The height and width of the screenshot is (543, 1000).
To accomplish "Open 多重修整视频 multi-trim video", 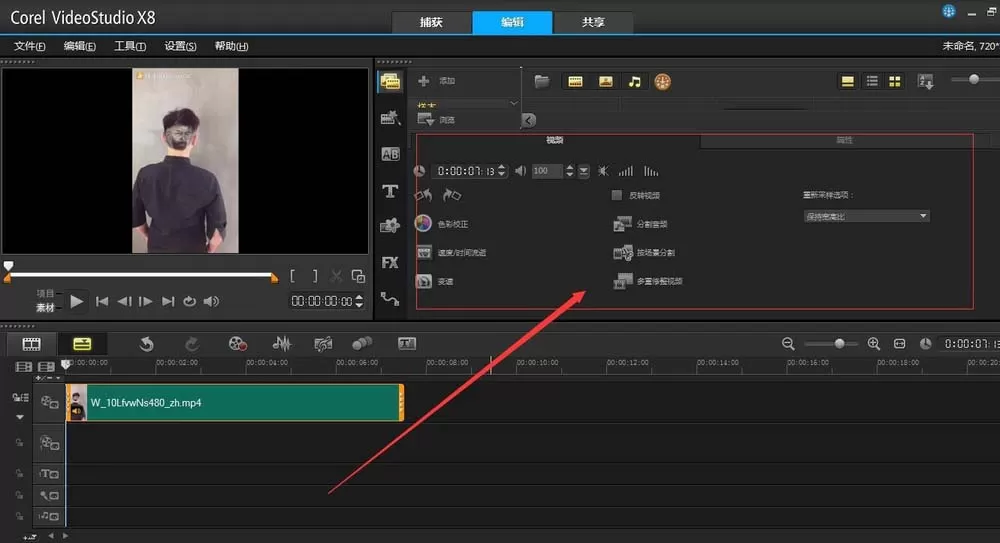I will click(647, 281).
